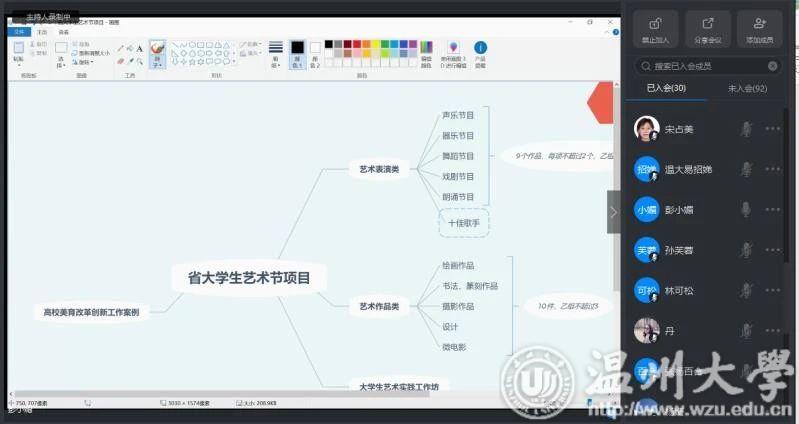
Task: Collapse the member panel with arrow handle
Action: (x=613, y=211)
